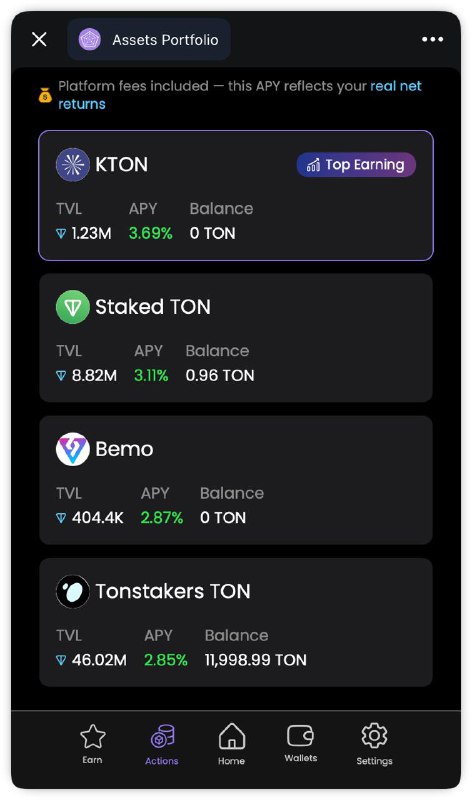The width and height of the screenshot is (472, 800).
Task: Click the Tonstakers TON logo icon
Action: [x=72, y=591]
